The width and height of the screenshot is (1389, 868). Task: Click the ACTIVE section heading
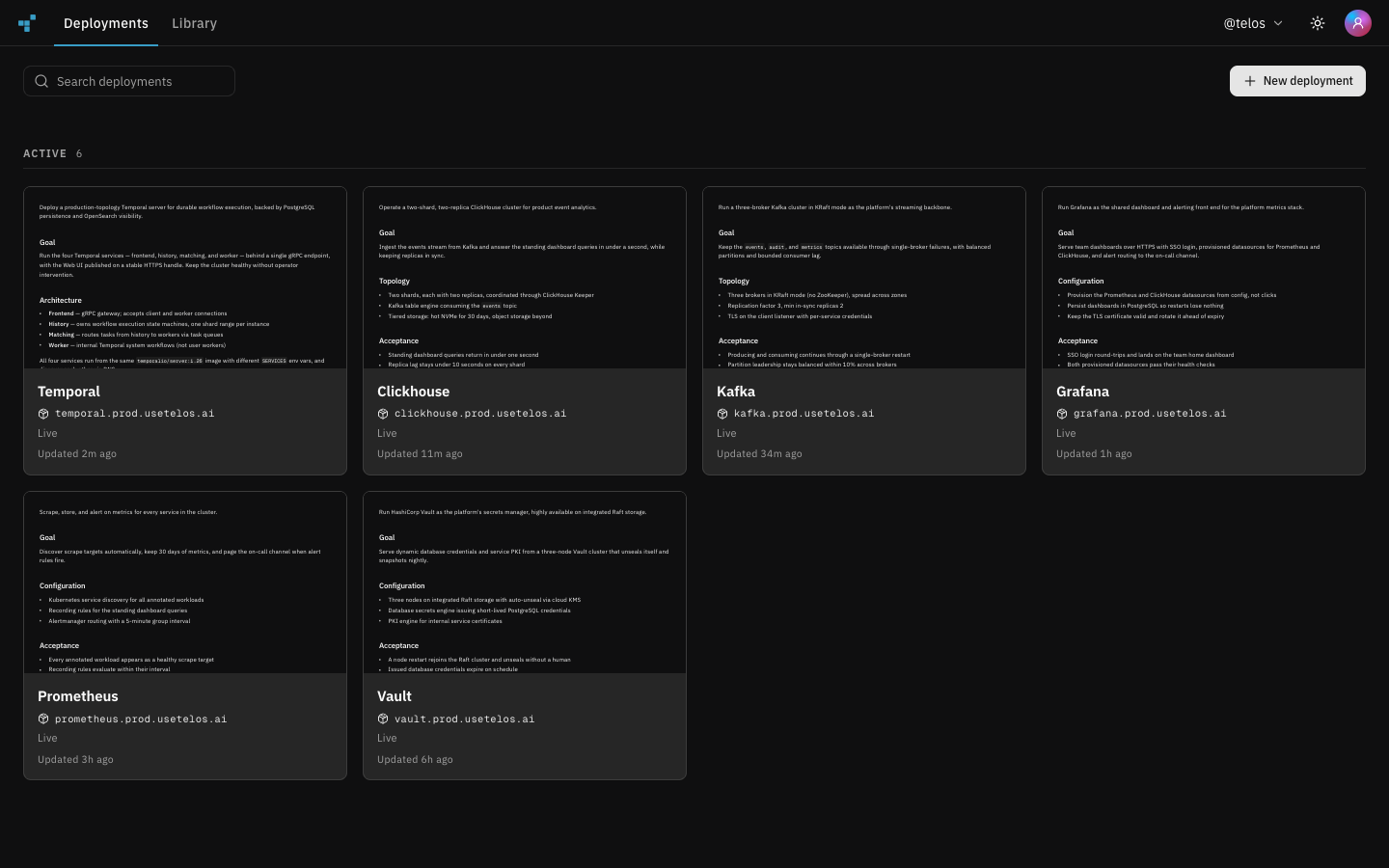coord(45,153)
